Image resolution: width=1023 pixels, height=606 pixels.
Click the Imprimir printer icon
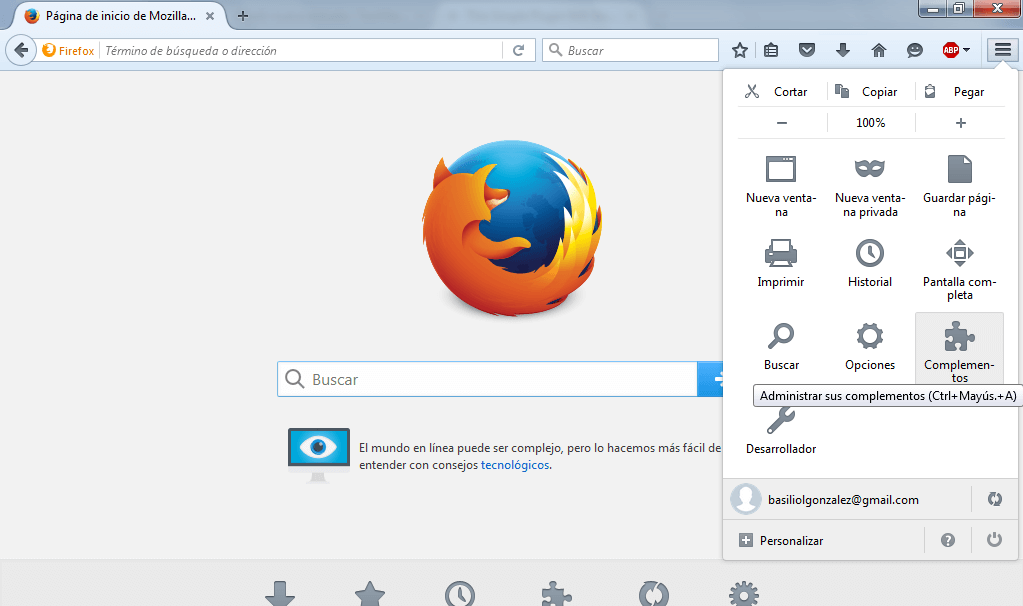pyautogui.click(x=781, y=252)
